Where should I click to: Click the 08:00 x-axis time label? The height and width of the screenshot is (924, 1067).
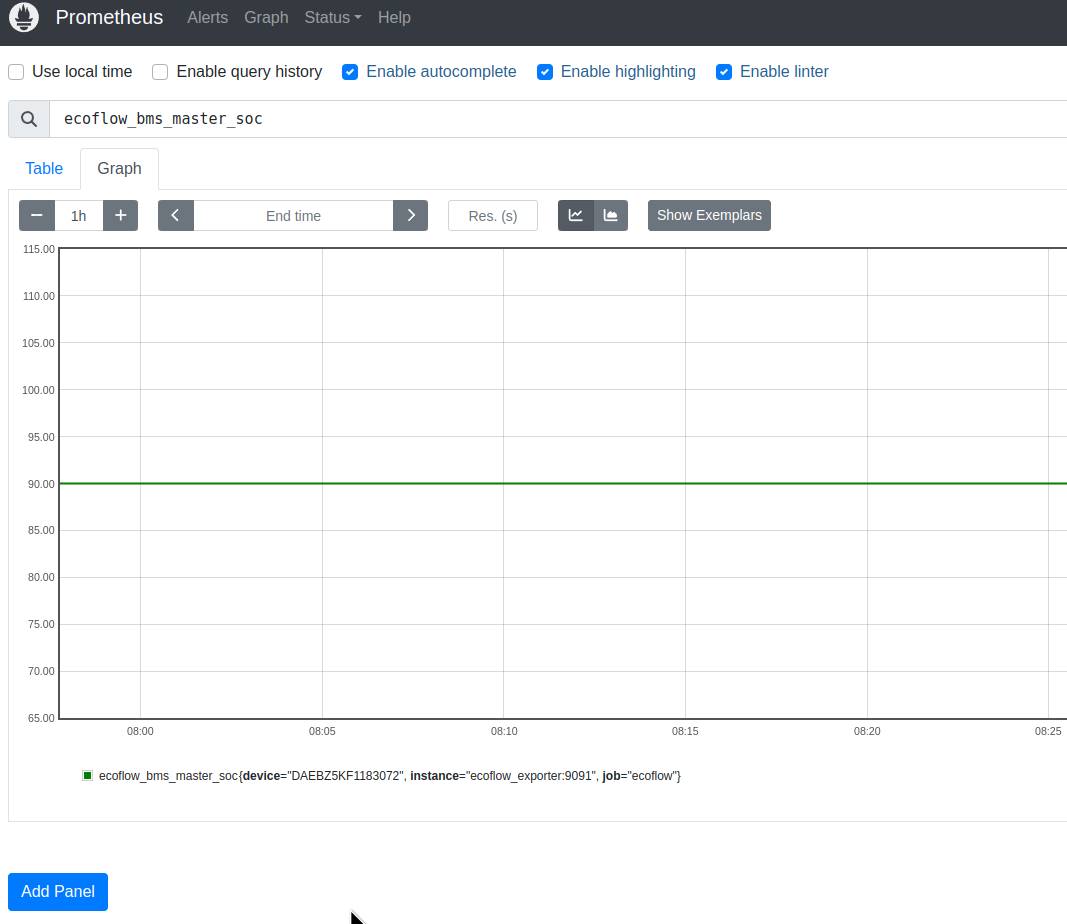140,731
